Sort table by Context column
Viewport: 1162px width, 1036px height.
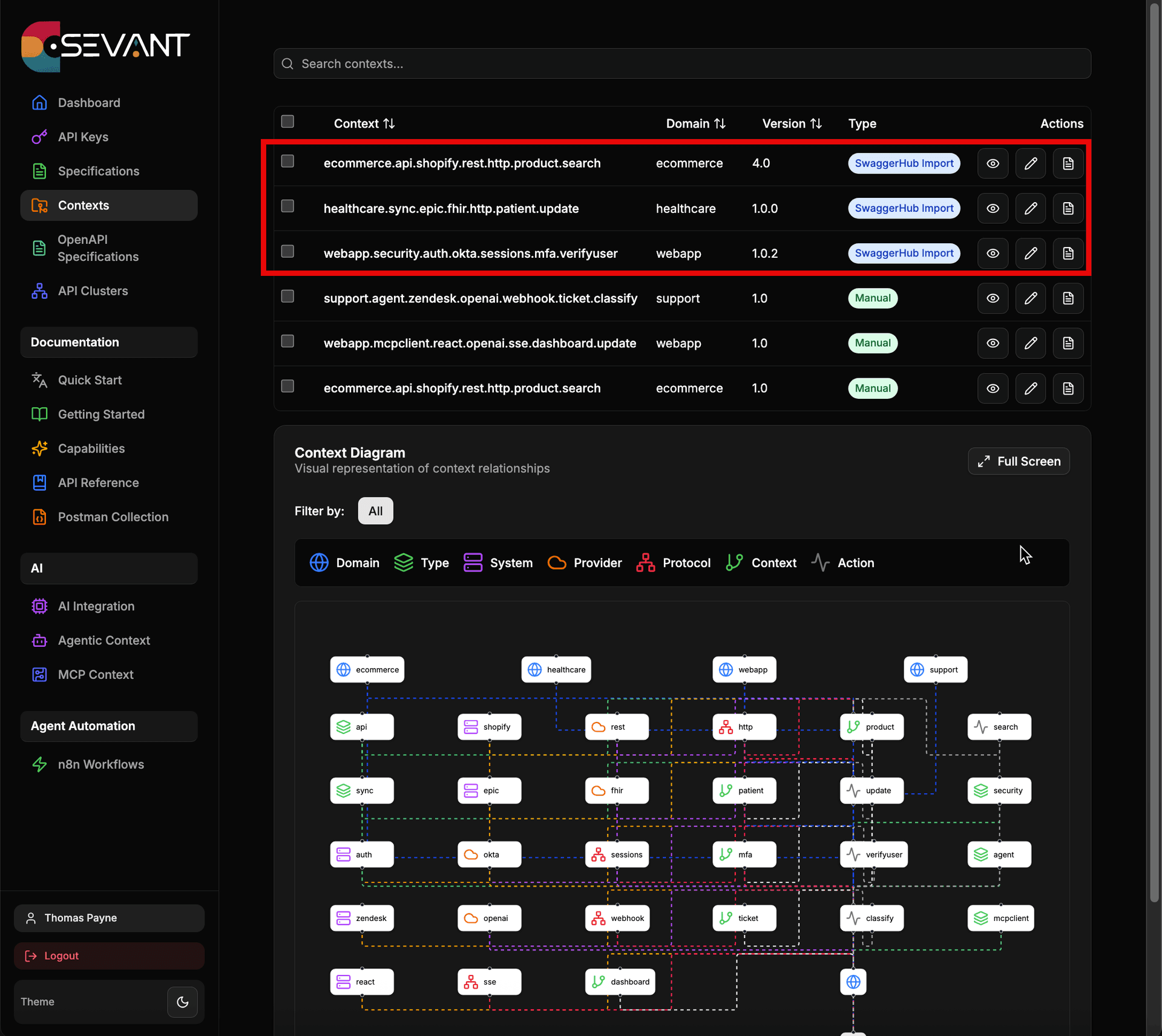[x=364, y=123]
